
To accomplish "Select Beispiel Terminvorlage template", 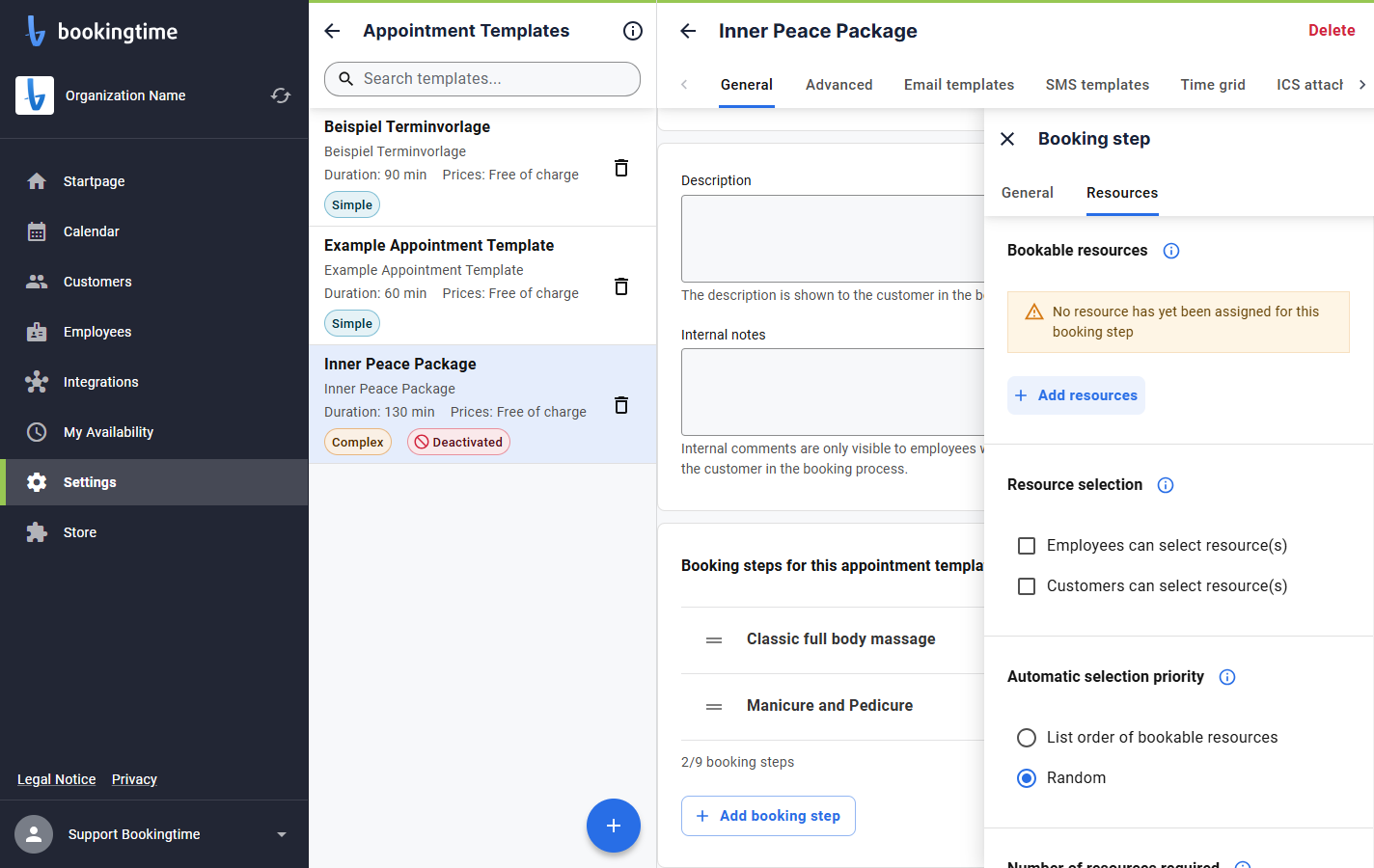I will point(482,167).
